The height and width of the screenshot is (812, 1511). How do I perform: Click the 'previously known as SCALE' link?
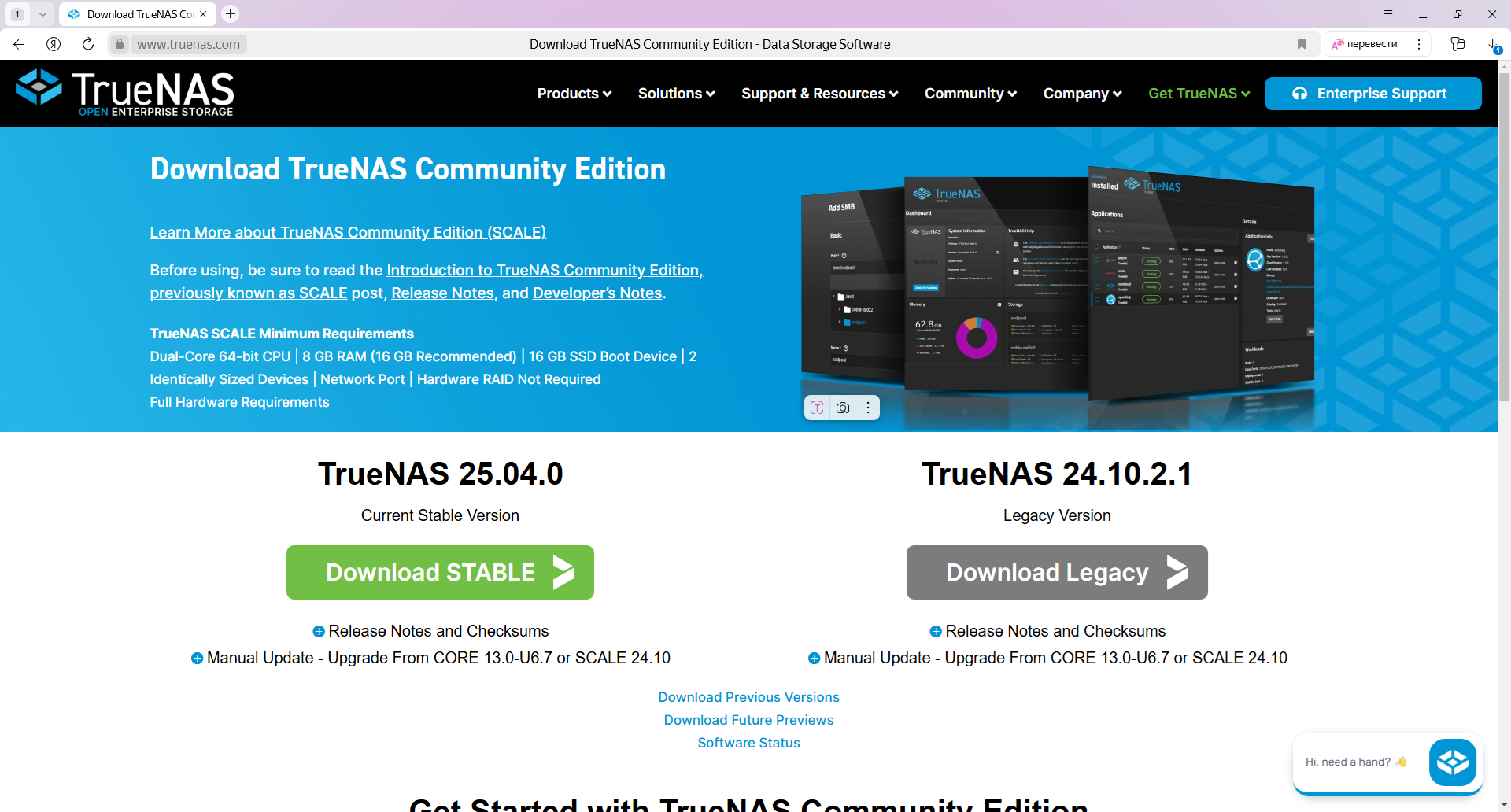point(249,293)
